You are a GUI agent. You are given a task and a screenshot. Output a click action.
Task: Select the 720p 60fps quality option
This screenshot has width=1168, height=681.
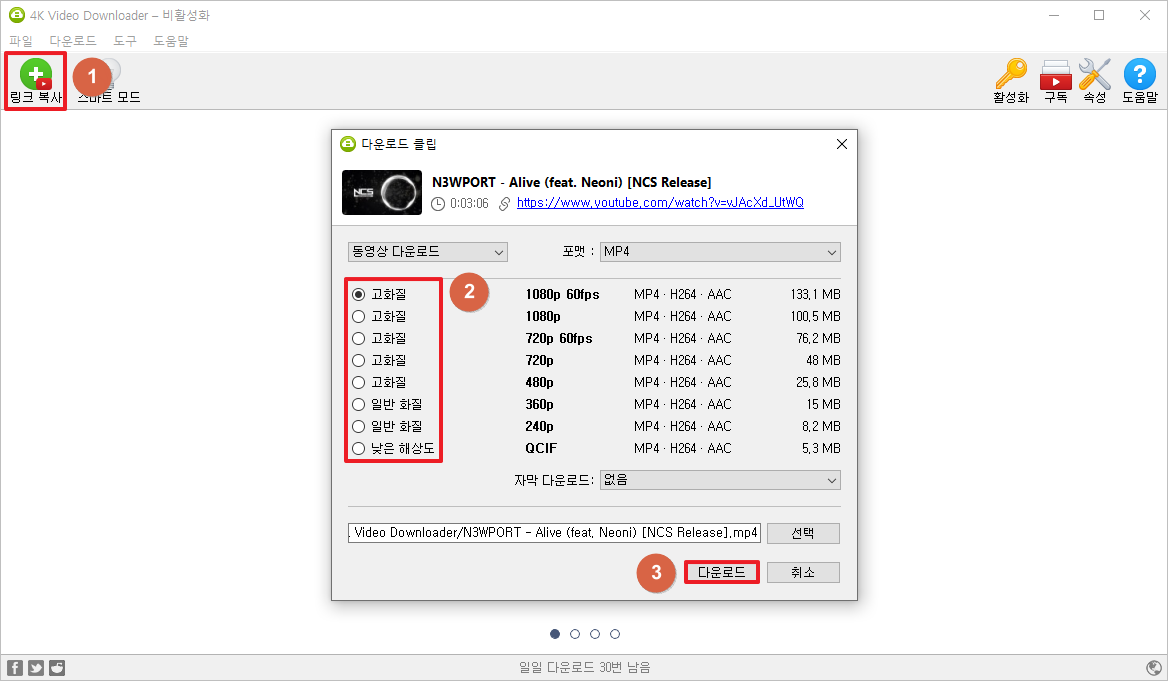point(358,338)
